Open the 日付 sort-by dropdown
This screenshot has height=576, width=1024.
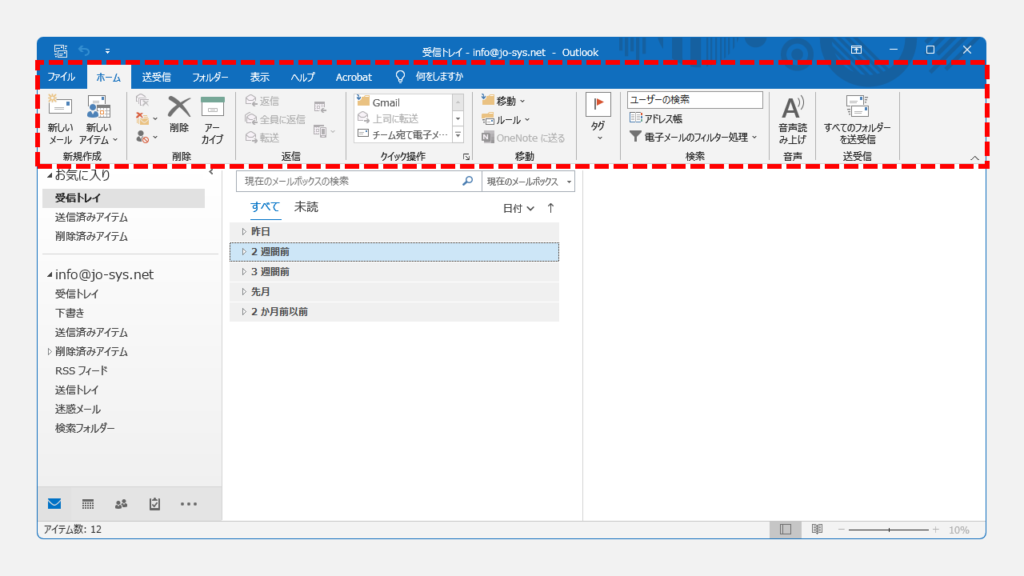[518, 208]
